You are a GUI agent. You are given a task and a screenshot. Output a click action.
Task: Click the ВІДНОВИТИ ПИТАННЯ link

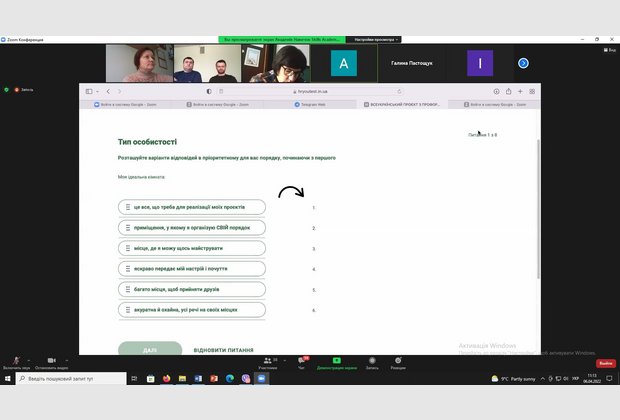point(223,350)
